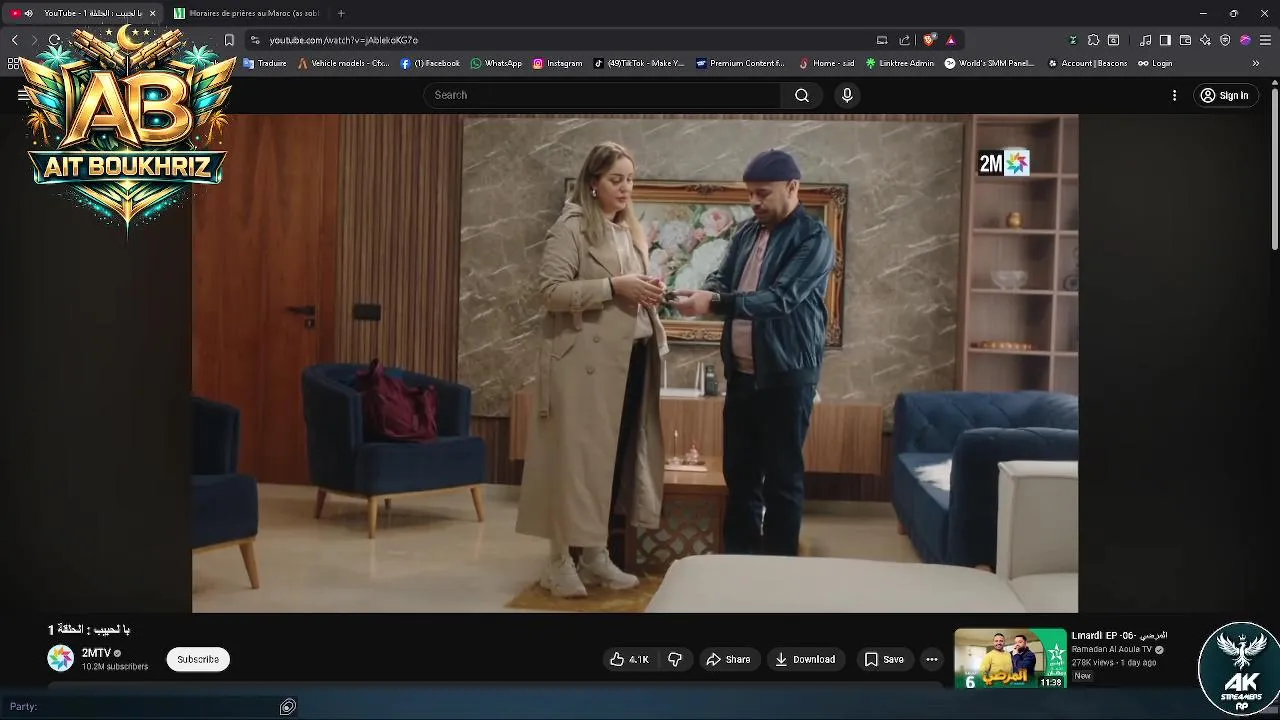The image size is (1280, 720).
Task: Open a new tab with plus button
Action: click(x=341, y=13)
